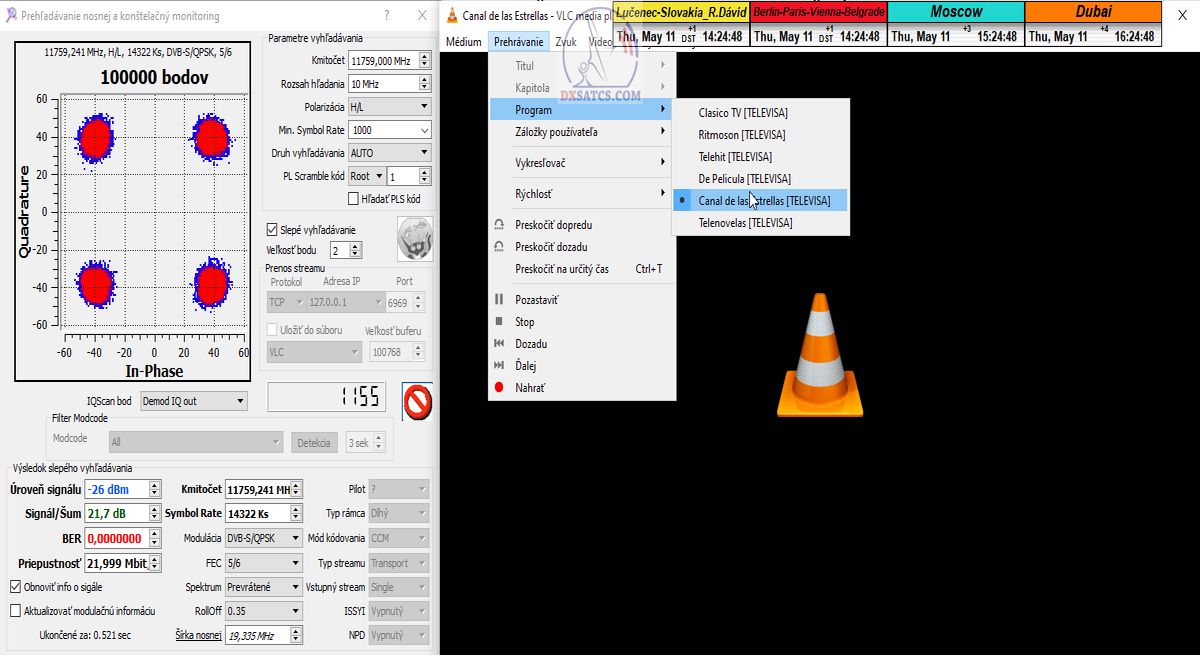The image size is (1200, 655).
Task: Expand the Druh vyhľadávania AUTO dropdown
Action: (x=389, y=153)
